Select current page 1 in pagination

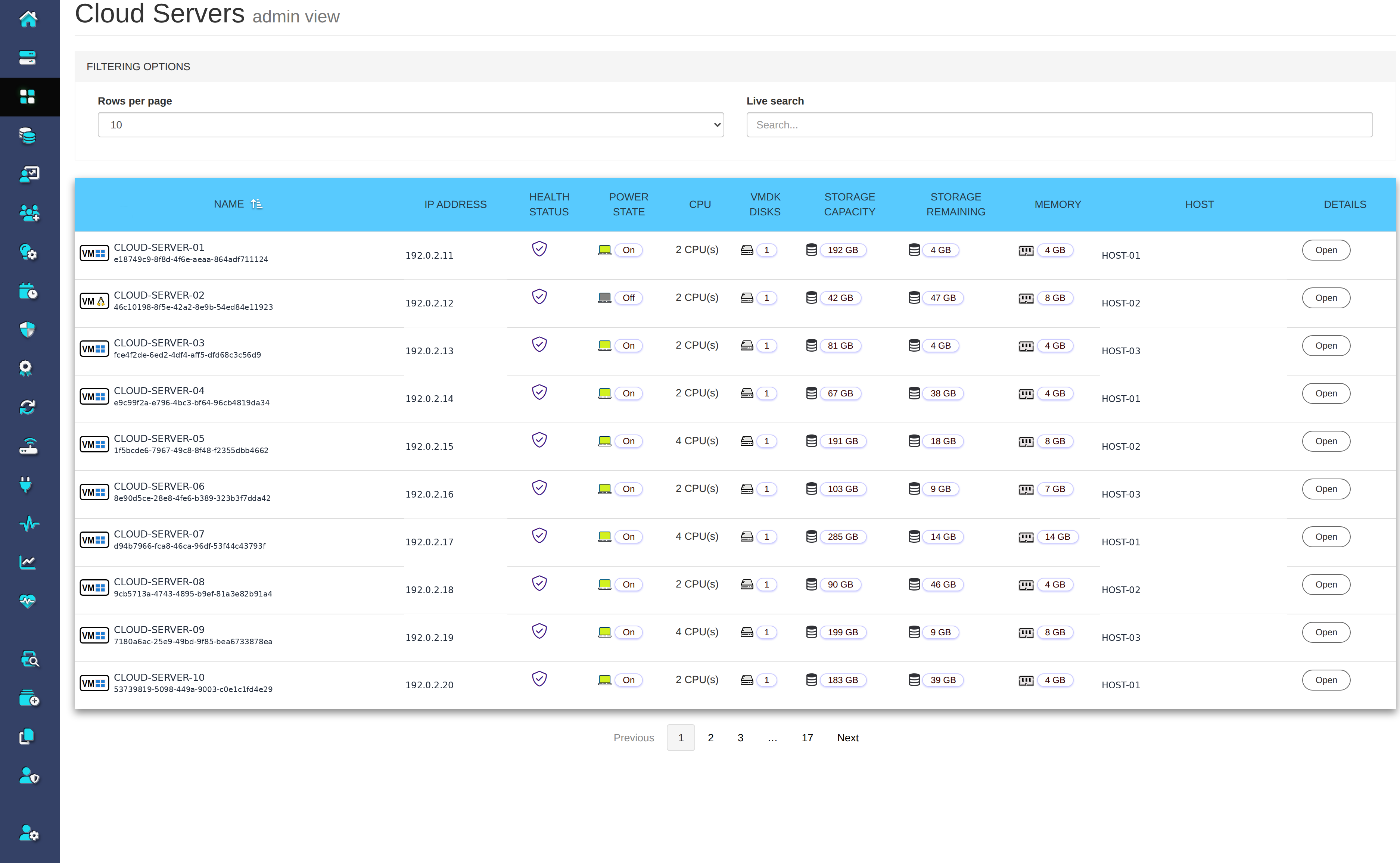click(681, 738)
